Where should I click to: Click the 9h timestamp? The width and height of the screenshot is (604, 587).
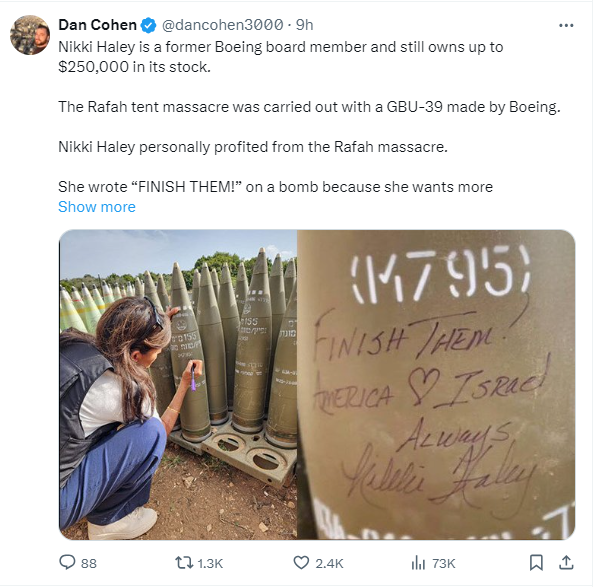pos(304,25)
